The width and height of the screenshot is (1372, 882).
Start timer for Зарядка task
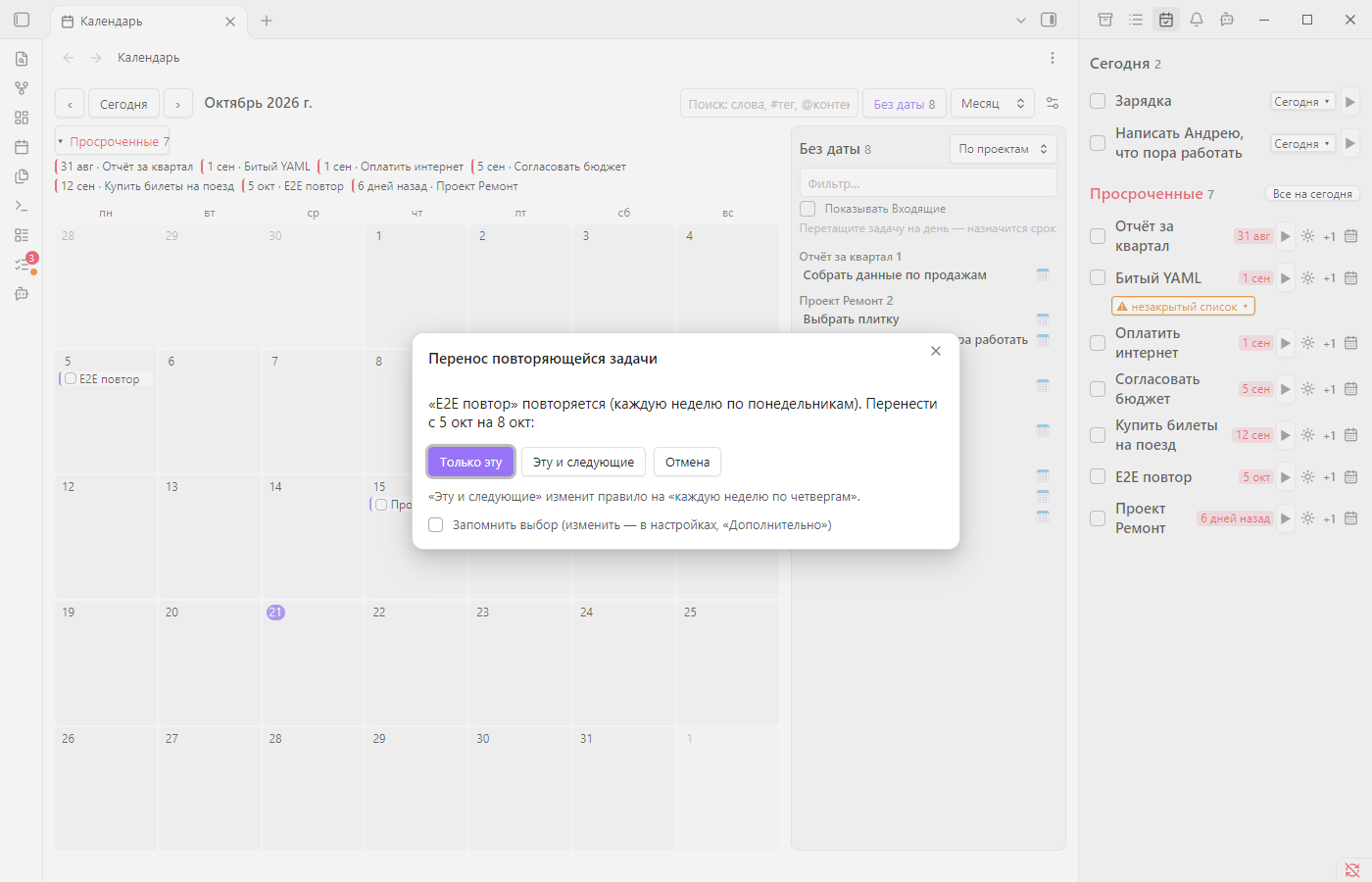tap(1350, 101)
